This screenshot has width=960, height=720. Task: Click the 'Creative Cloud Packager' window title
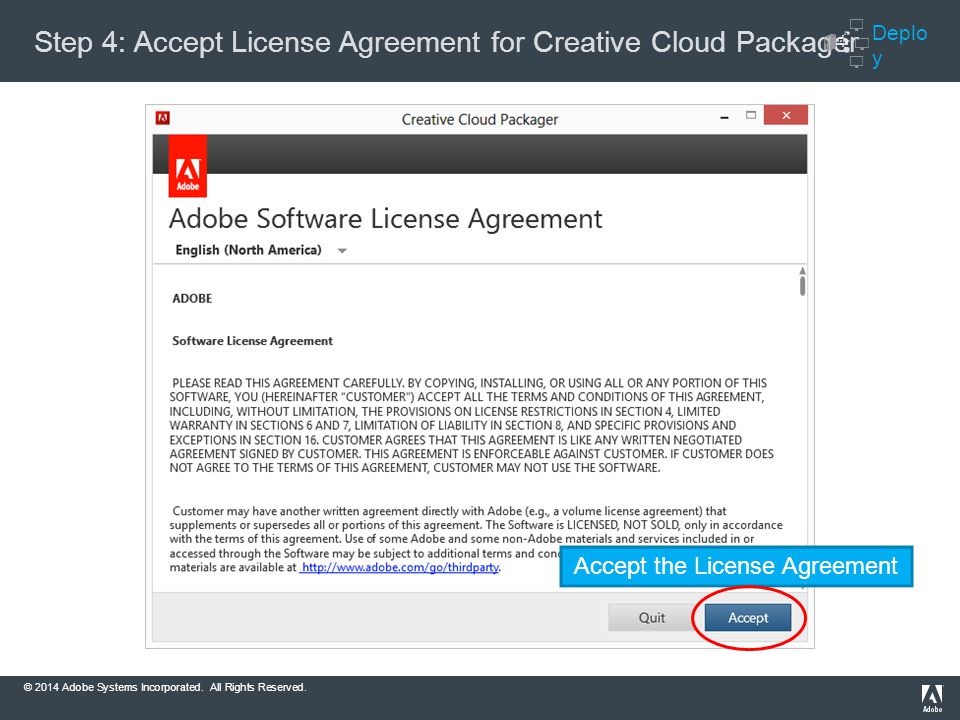pyautogui.click(x=479, y=119)
